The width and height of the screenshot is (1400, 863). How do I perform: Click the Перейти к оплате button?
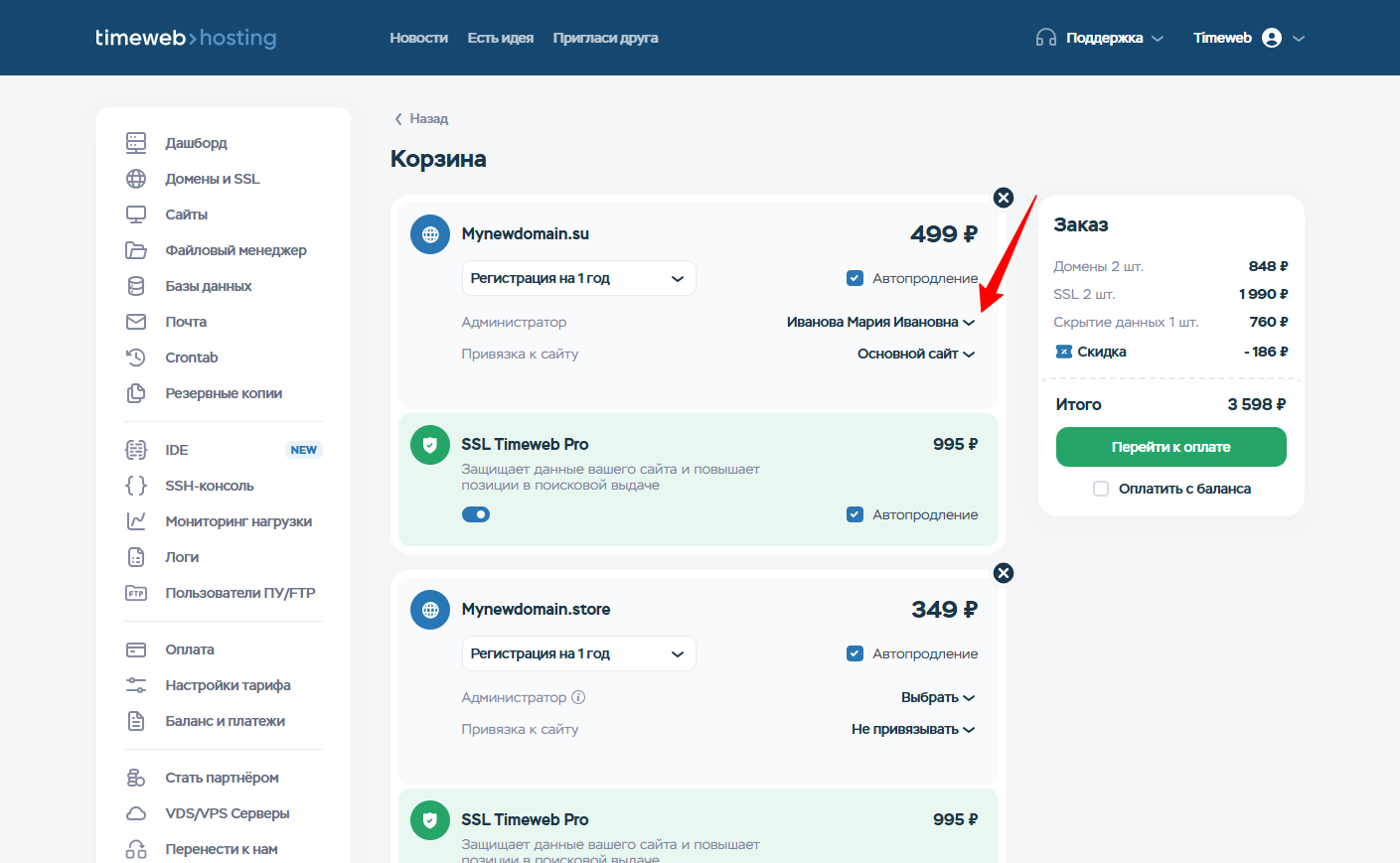coord(1170,447)
